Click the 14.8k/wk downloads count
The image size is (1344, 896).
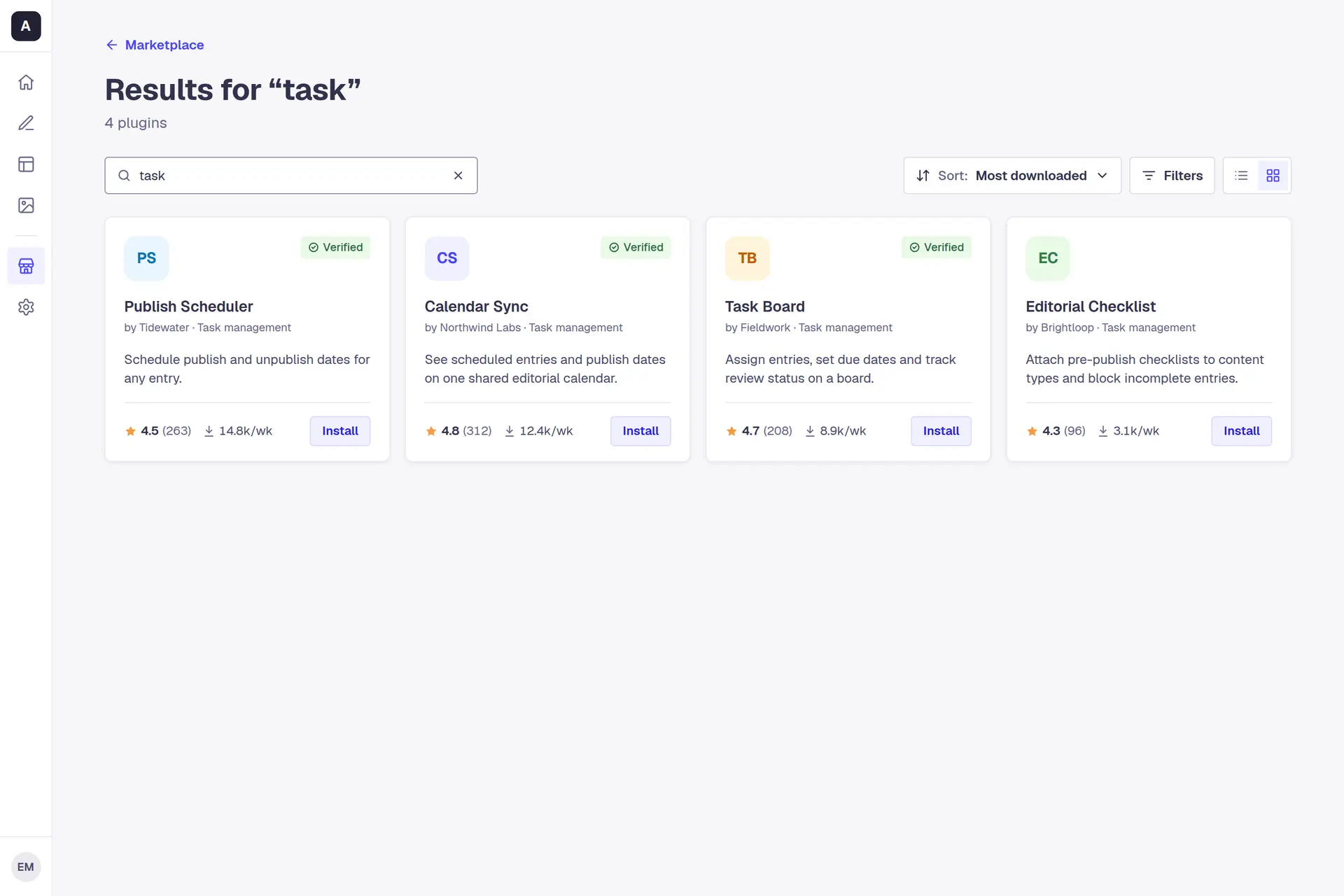tap(238, 431)
